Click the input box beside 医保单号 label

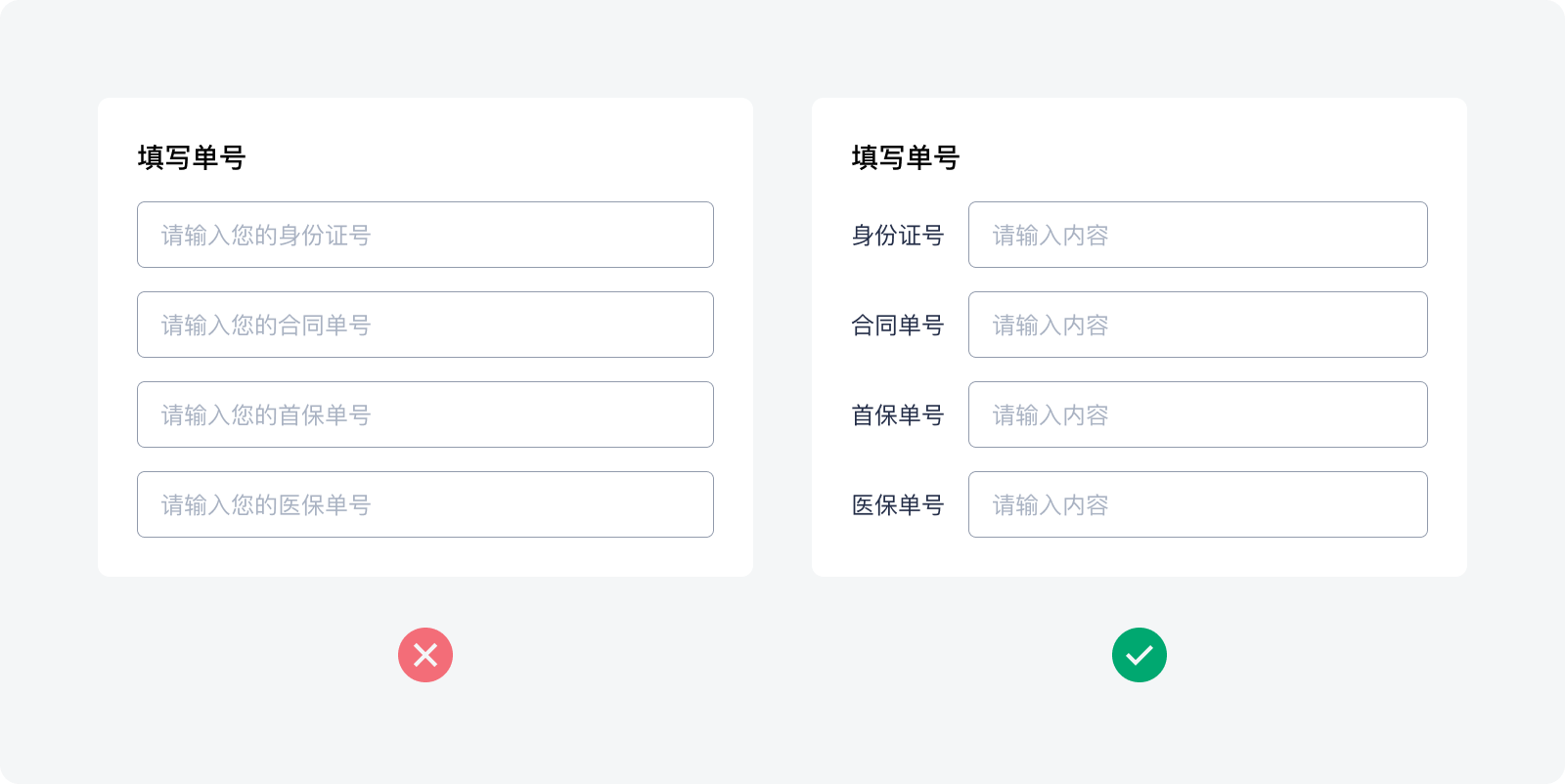click(x=1198, y=504)
